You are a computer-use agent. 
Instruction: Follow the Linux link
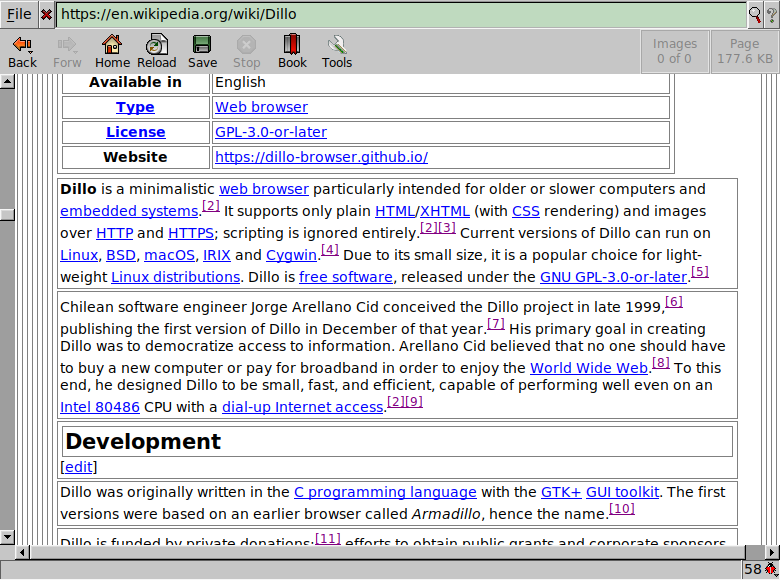click(79, 255)
